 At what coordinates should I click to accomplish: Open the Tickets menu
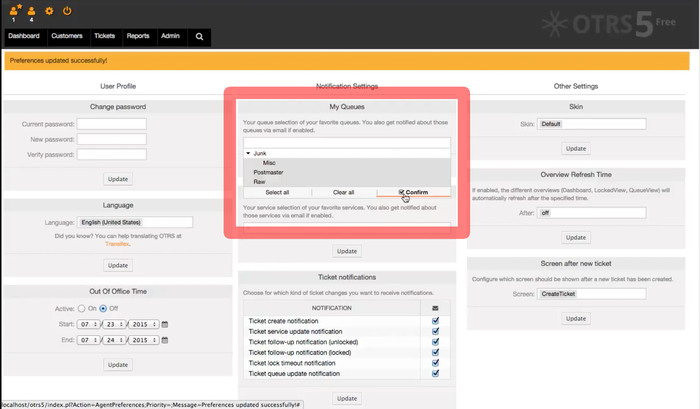[104, 36]
